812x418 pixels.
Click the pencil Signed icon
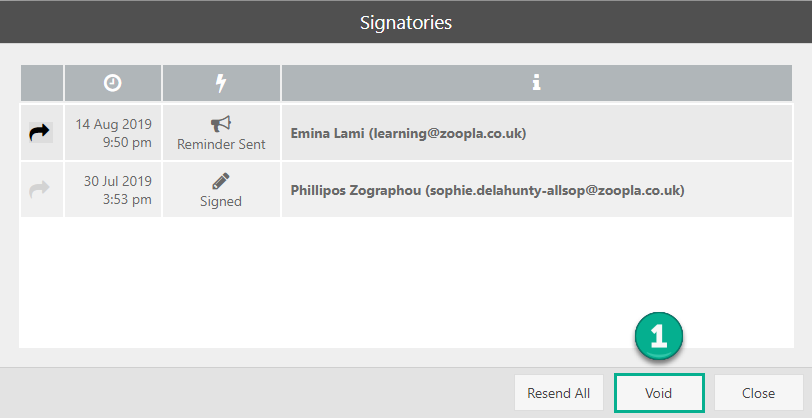[221, 180]
